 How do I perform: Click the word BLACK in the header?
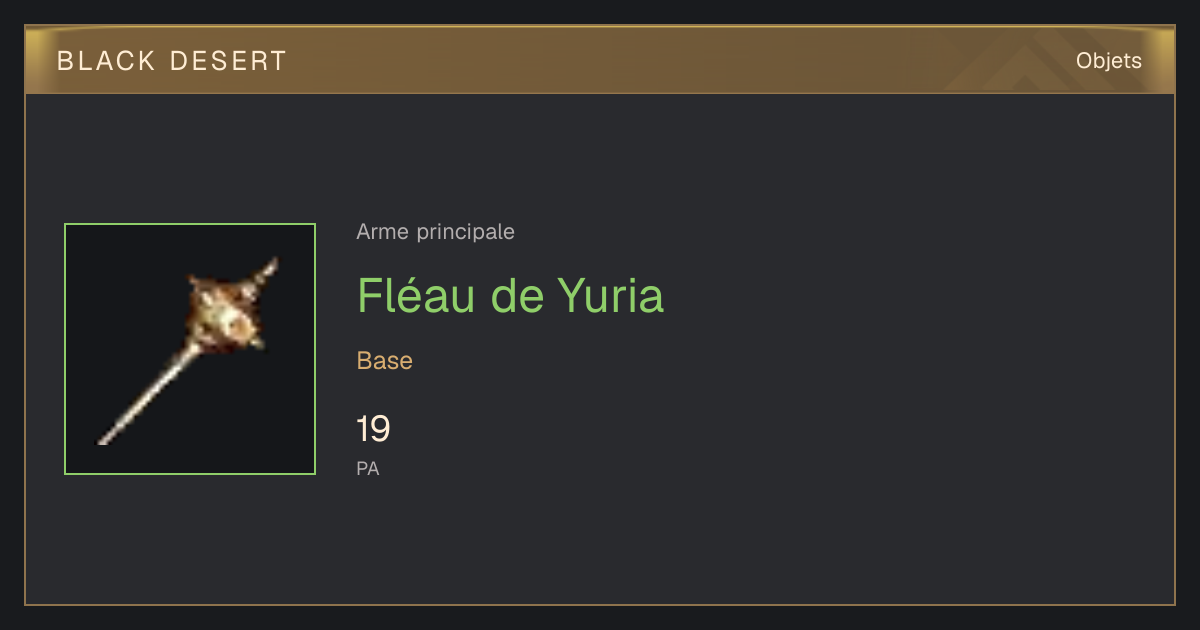click(x=106, y=61)
